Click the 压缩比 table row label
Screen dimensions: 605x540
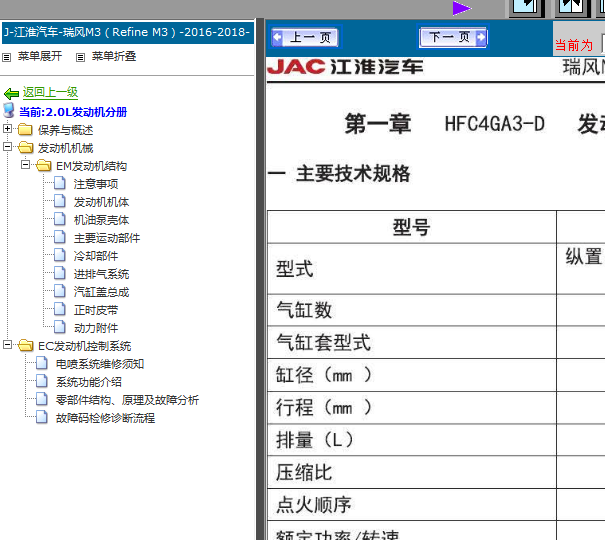point(304,472)
